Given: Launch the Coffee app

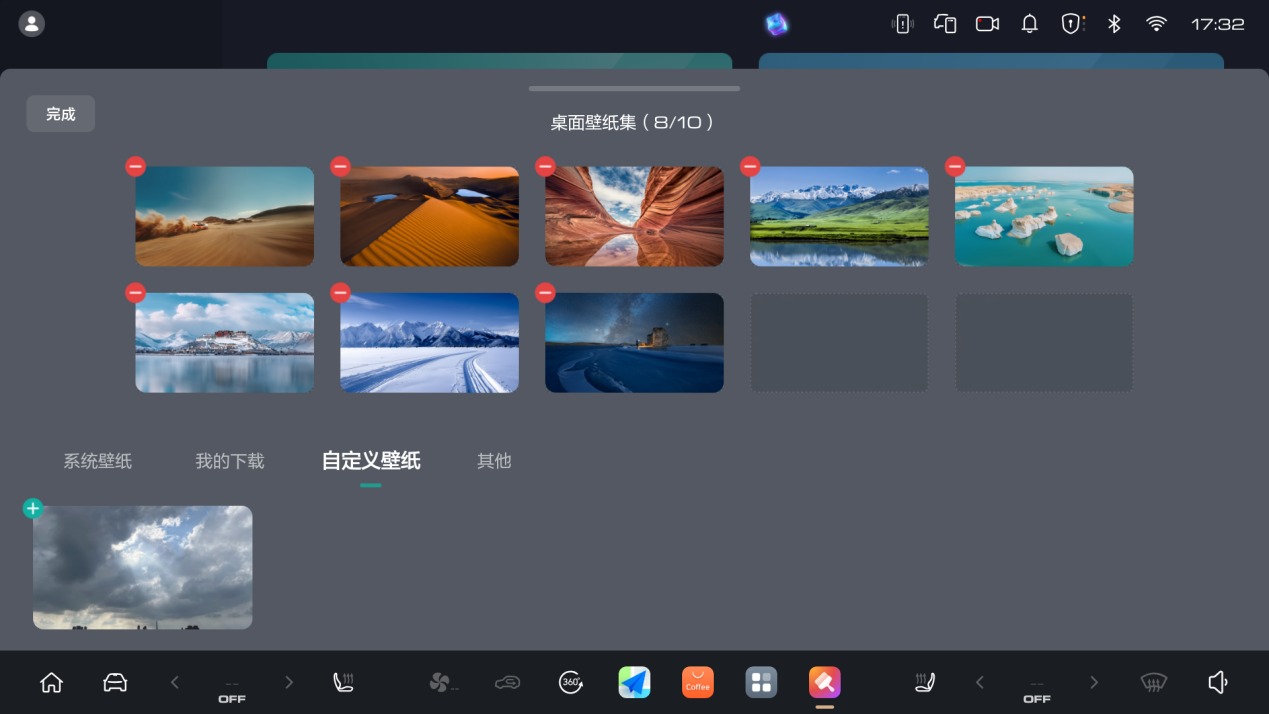Looking at the screenshot, I should [x=697, y=682].
